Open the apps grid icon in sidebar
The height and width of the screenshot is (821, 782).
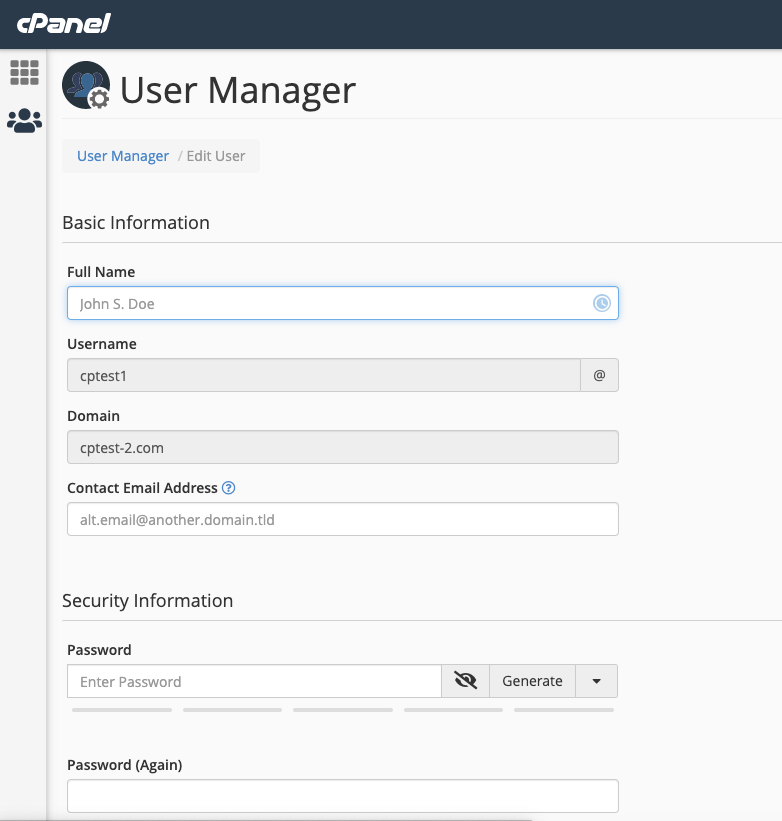[x=24, y=72]
